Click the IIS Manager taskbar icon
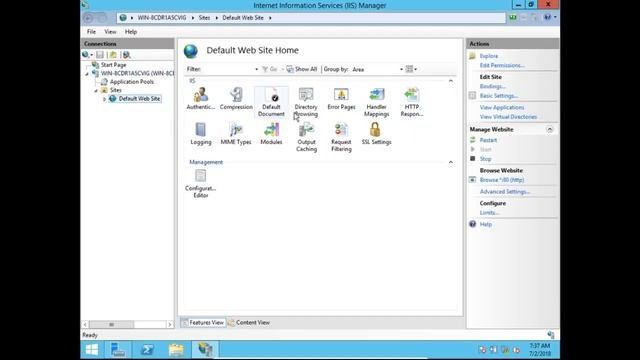Screen dimensions: 640x360 tap(205, 350)
